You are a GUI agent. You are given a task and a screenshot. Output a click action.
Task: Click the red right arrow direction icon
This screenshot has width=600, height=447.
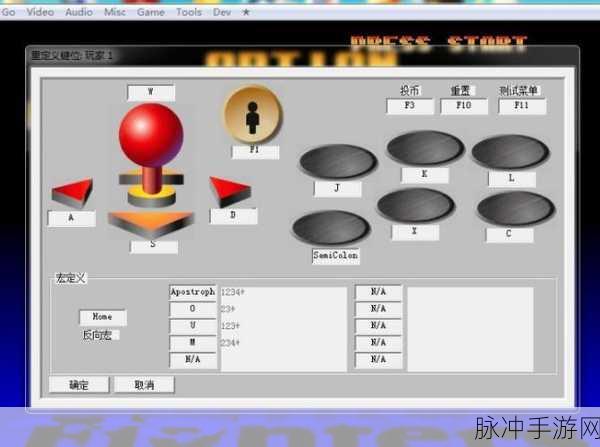coord(230,191)
